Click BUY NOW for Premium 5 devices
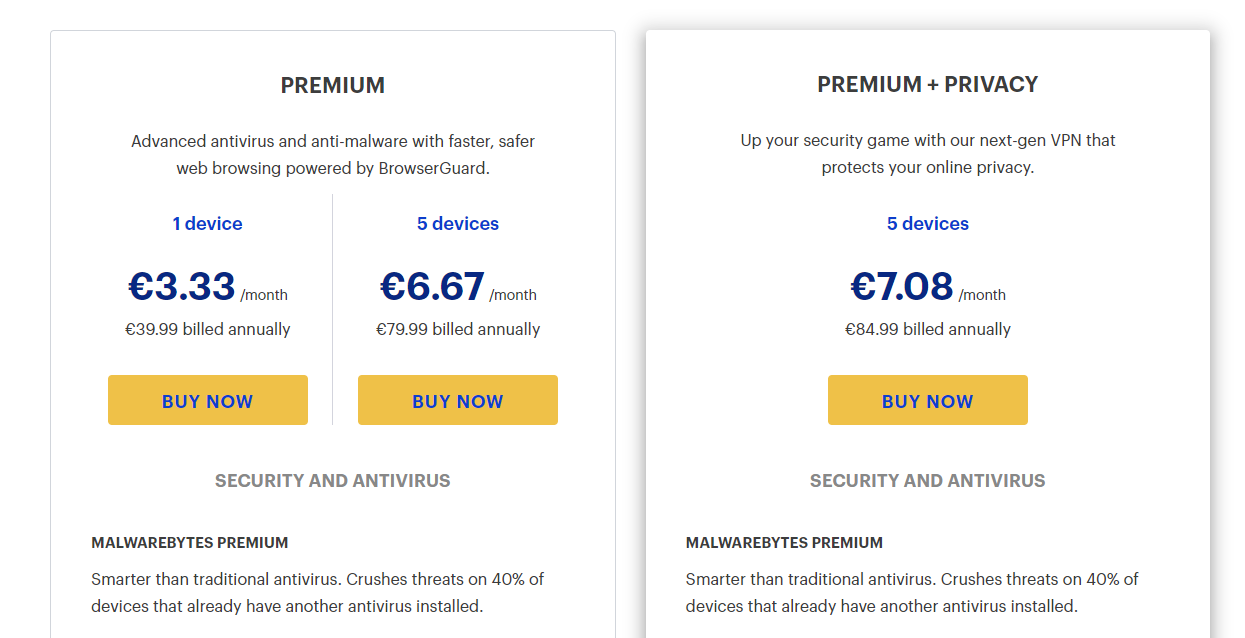The height and width of the screenshot is (638, 1245). (457, 400)
